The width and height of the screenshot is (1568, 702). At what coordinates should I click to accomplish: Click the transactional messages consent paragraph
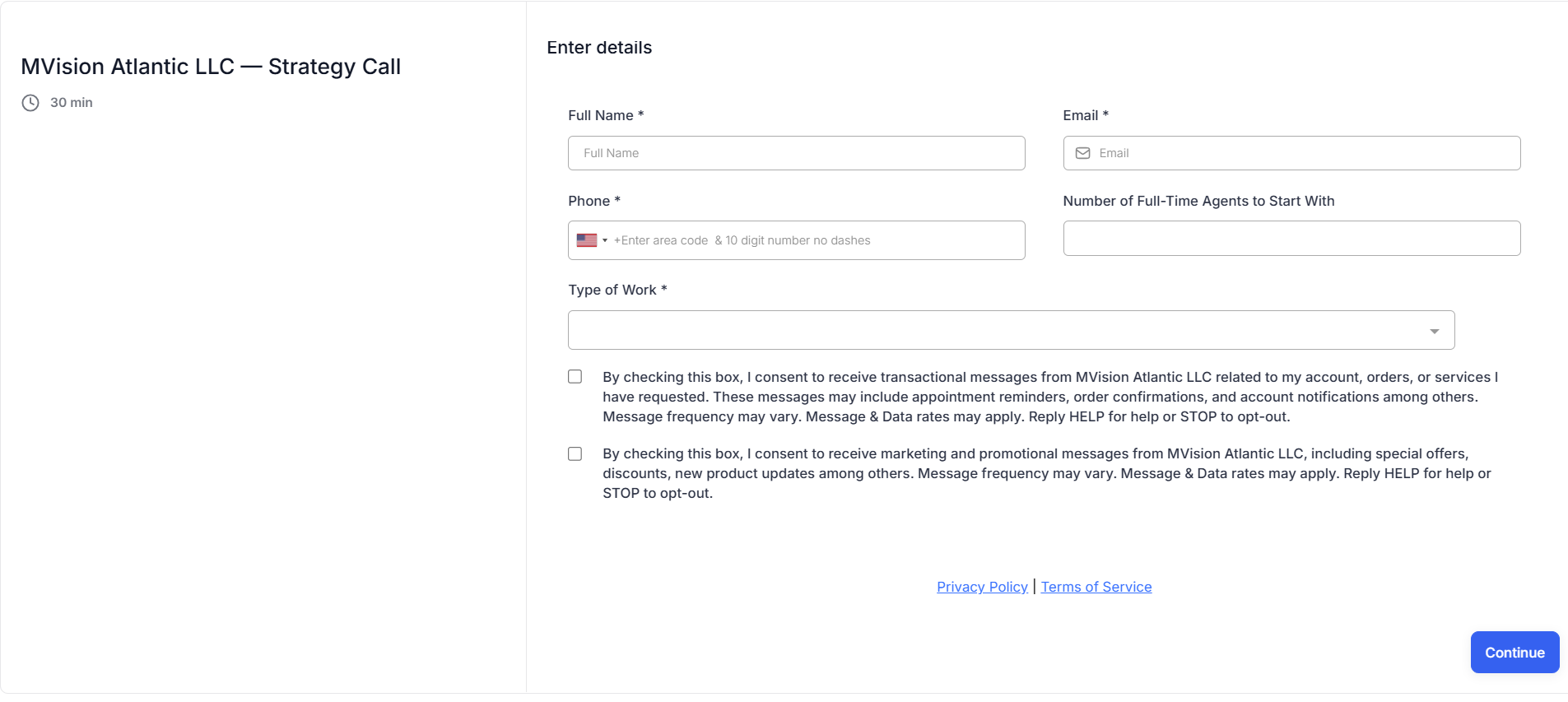click(x=1050, y=397)
